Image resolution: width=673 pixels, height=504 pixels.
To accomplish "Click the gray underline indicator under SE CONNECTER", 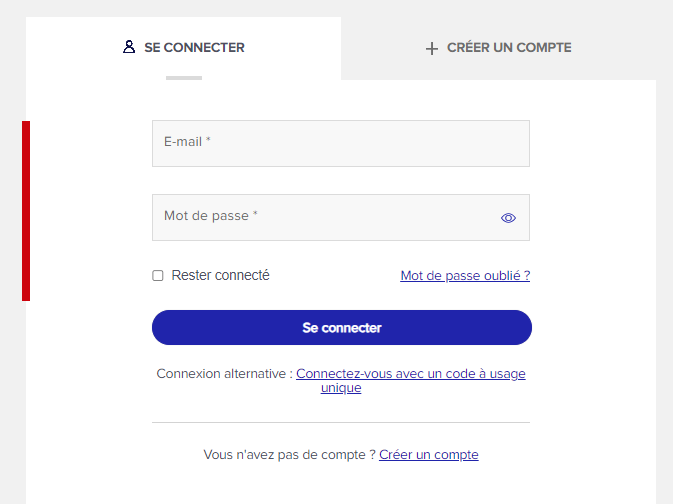I will [x=184, y=78].
